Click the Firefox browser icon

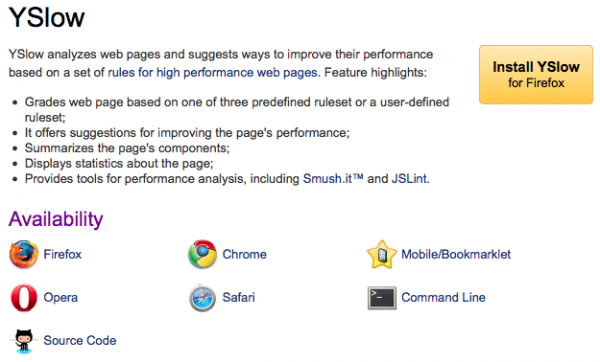pos(24,254)
